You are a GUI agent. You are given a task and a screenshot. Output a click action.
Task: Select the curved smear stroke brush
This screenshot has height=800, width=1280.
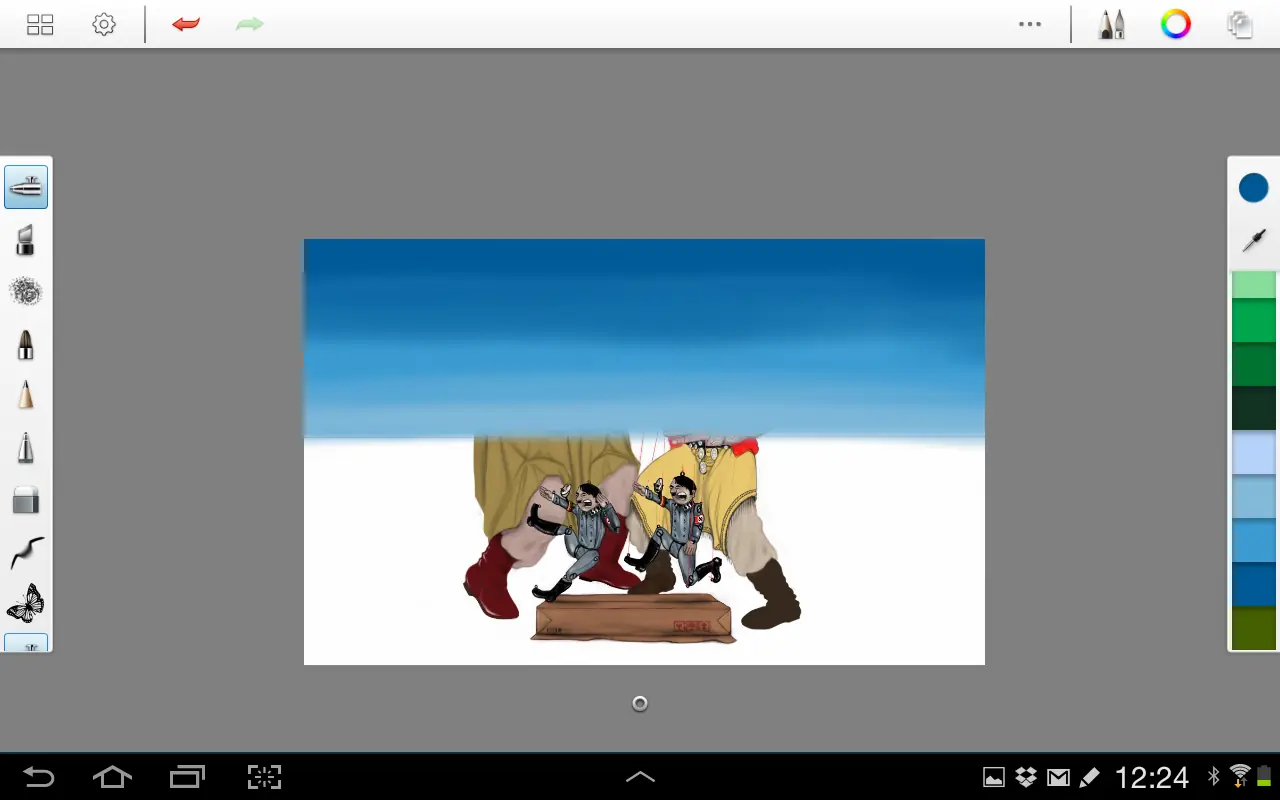pyautogui.click(x=27, y=552)
